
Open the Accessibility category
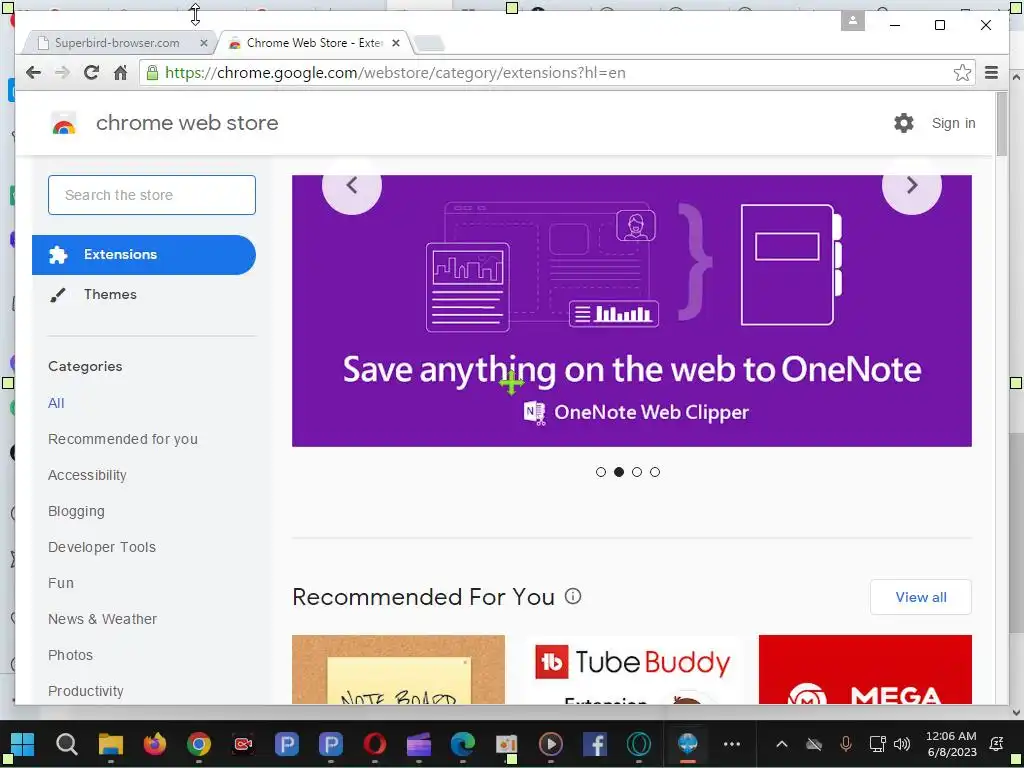[x=88, y=475]
